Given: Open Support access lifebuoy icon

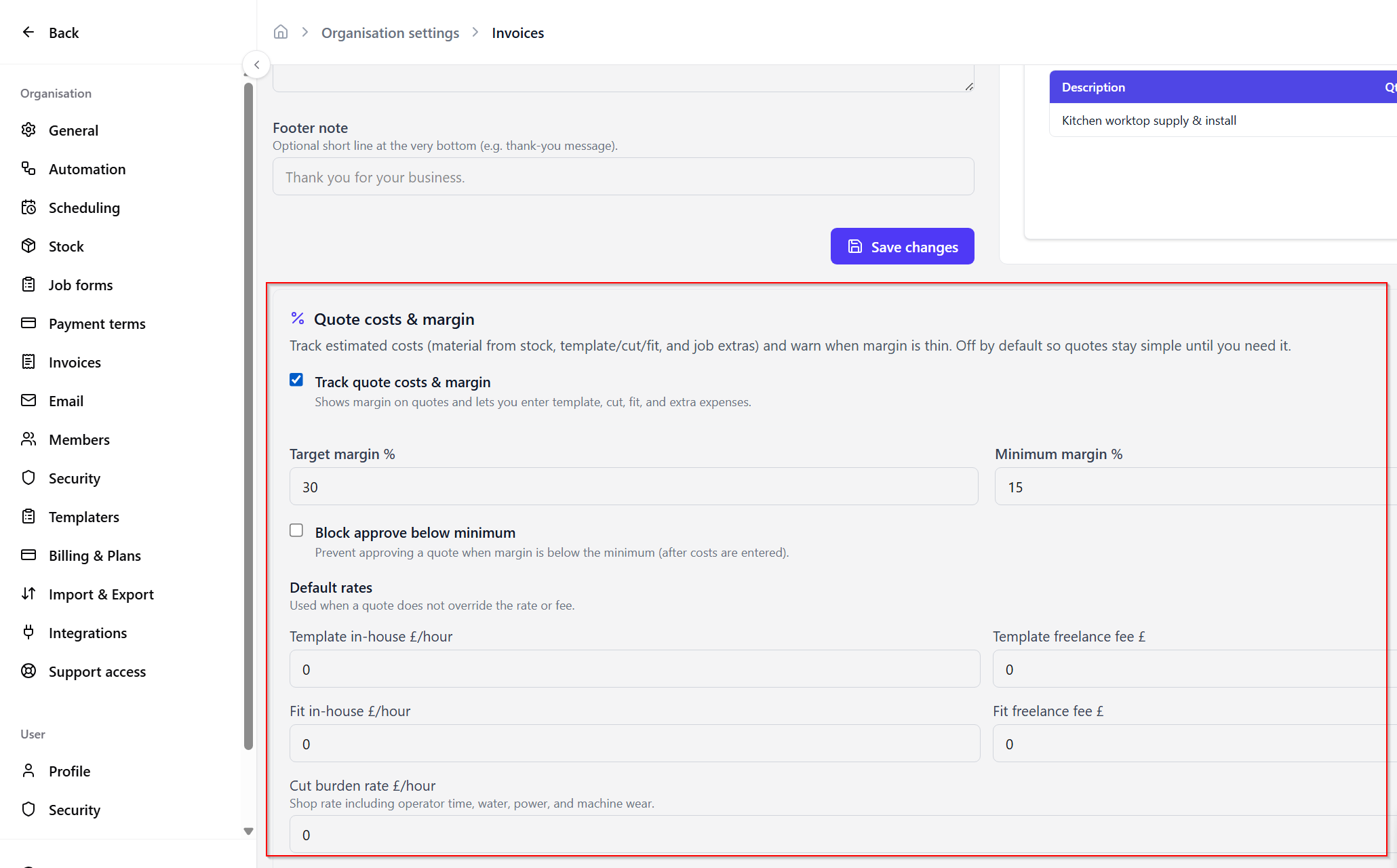Looking at the screenshot, I should [28, 671].
